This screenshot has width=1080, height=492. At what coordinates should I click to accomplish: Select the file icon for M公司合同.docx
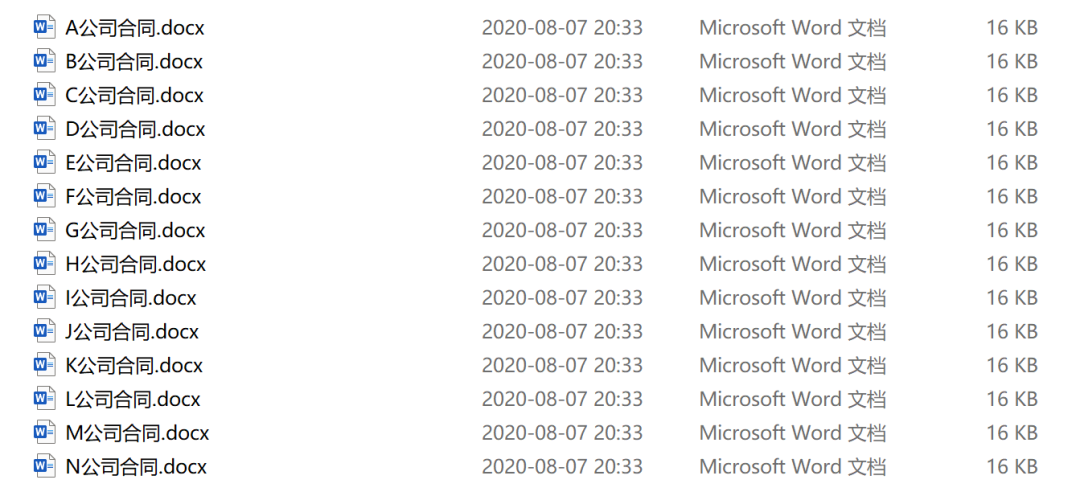[x=45, y=433]
